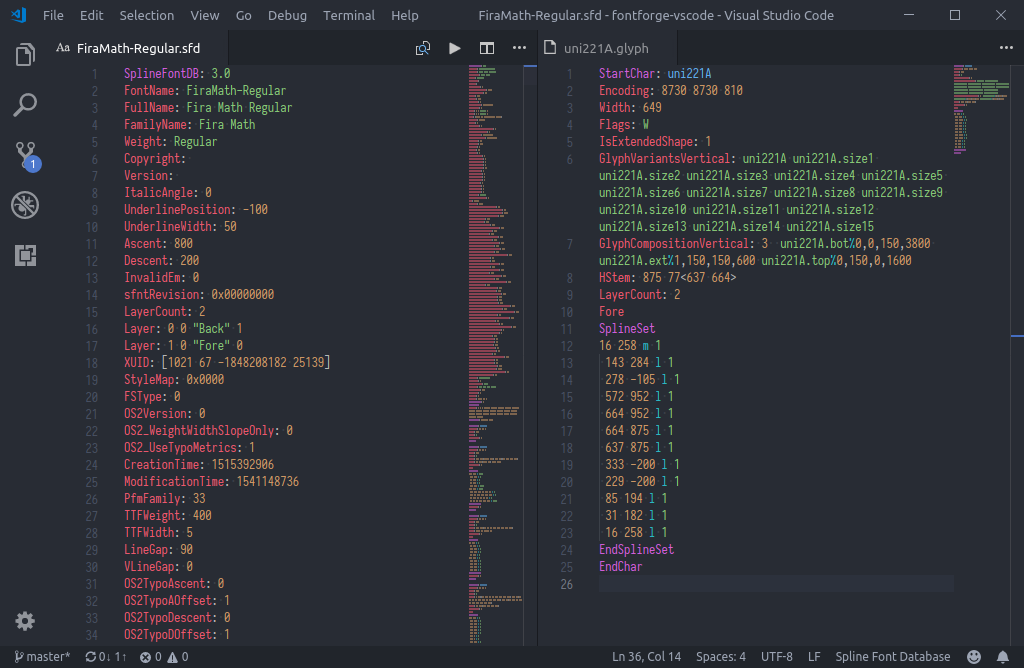
Task: Click the VS Code logo icon
Action: (x=18, y=14)
